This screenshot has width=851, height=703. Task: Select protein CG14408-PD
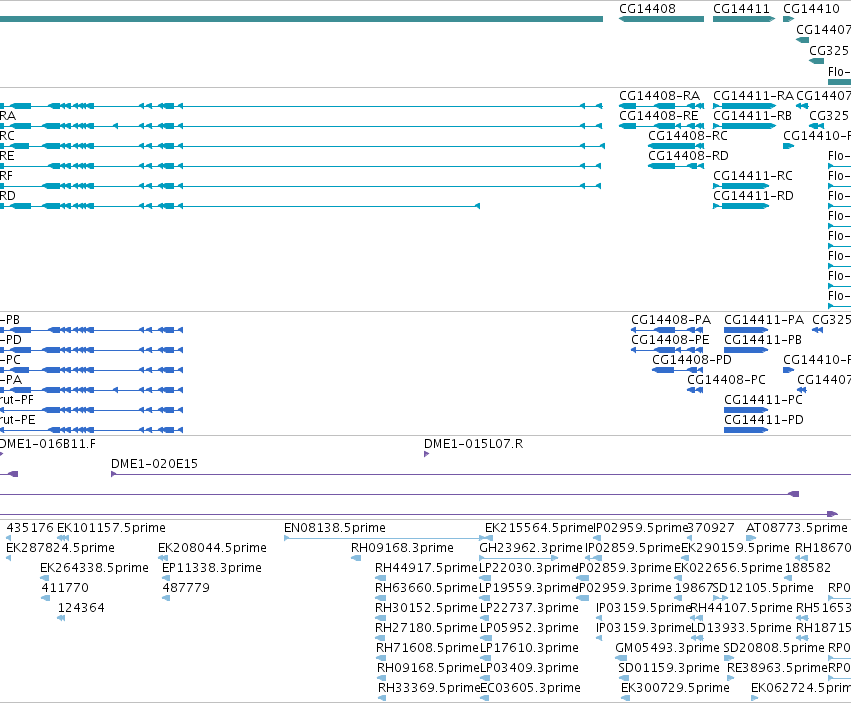pos(677,370)
